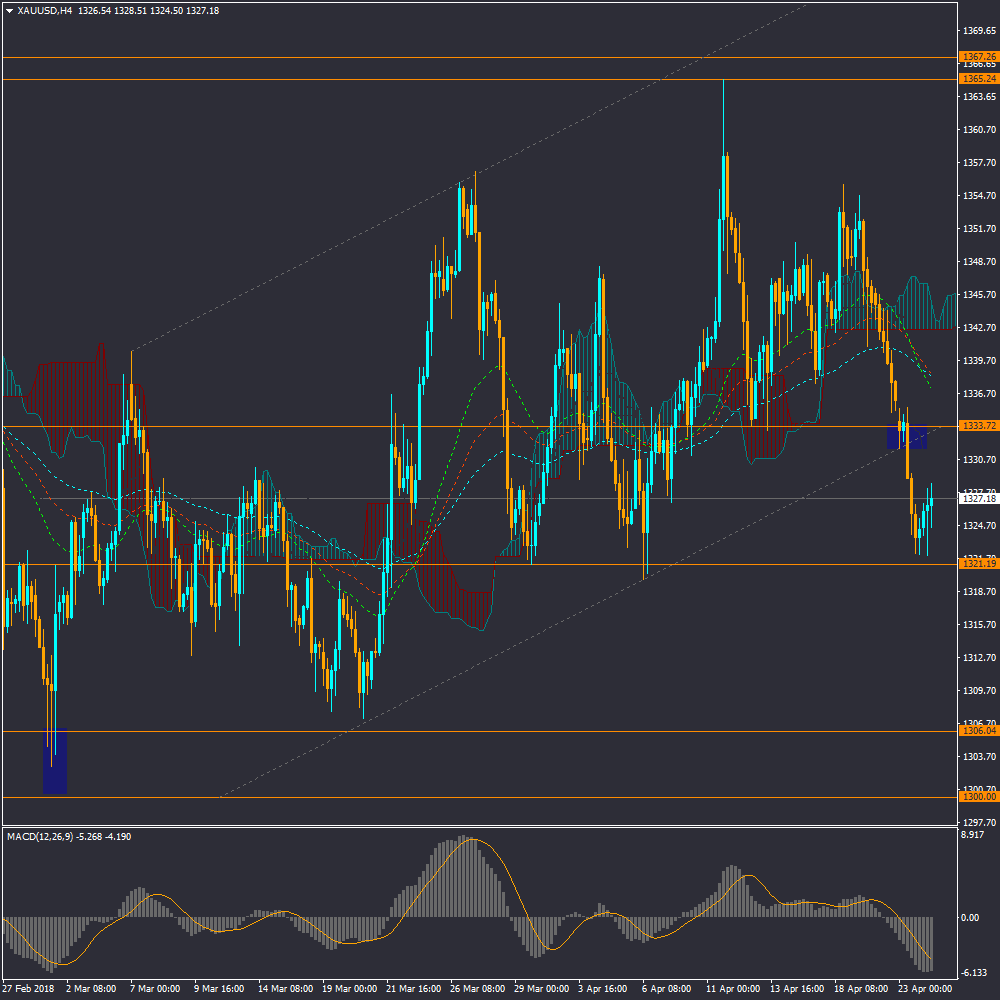Click the 1306.04 price level tag
Image resolution: width=1000 pixels, height=1000 pixels.
977,731
